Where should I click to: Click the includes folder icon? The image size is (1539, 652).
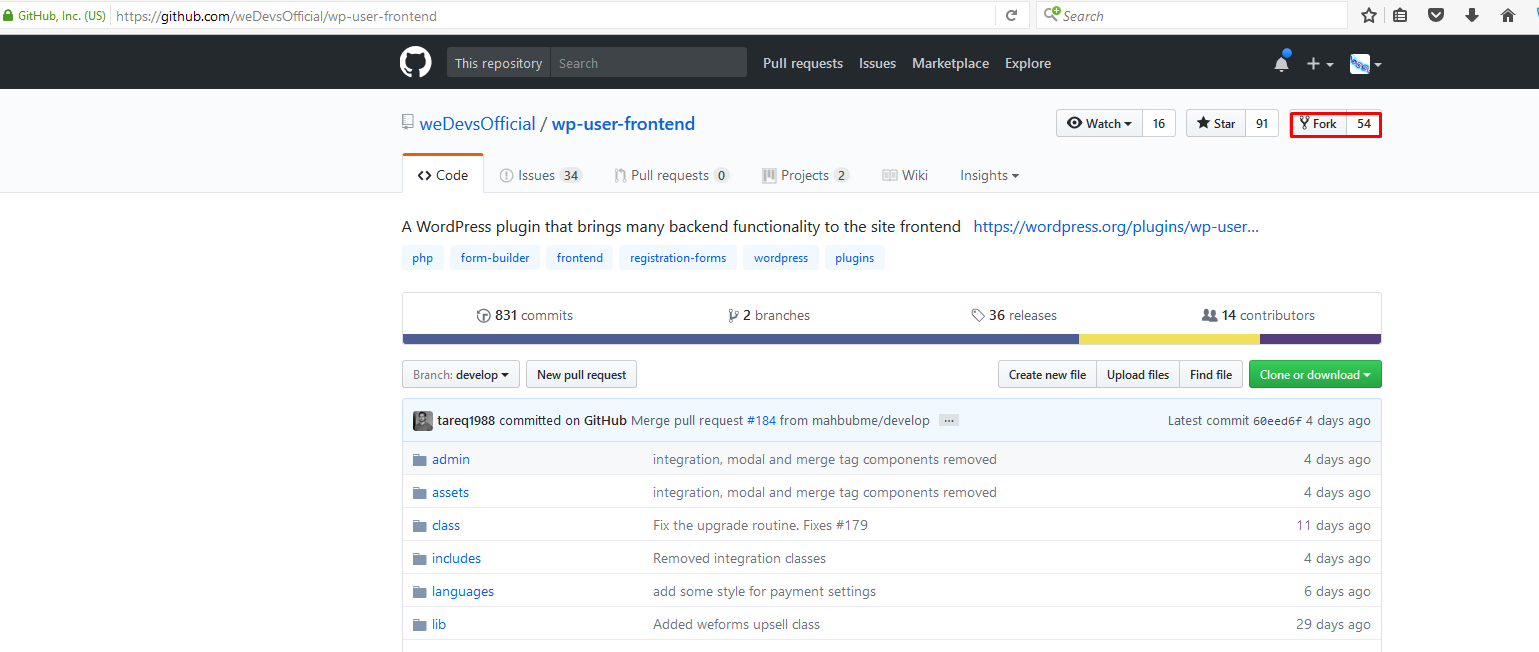point(420,559)
